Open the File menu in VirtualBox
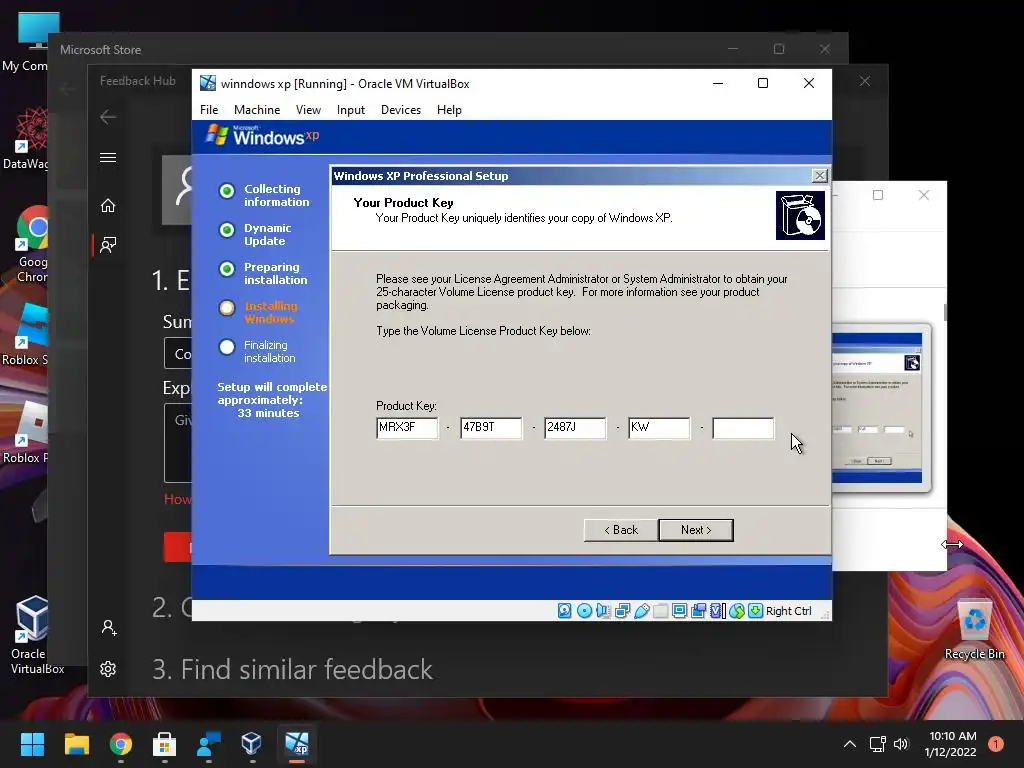The width and height of the screenshot is (1024, 768). click(x=209, y=110)
